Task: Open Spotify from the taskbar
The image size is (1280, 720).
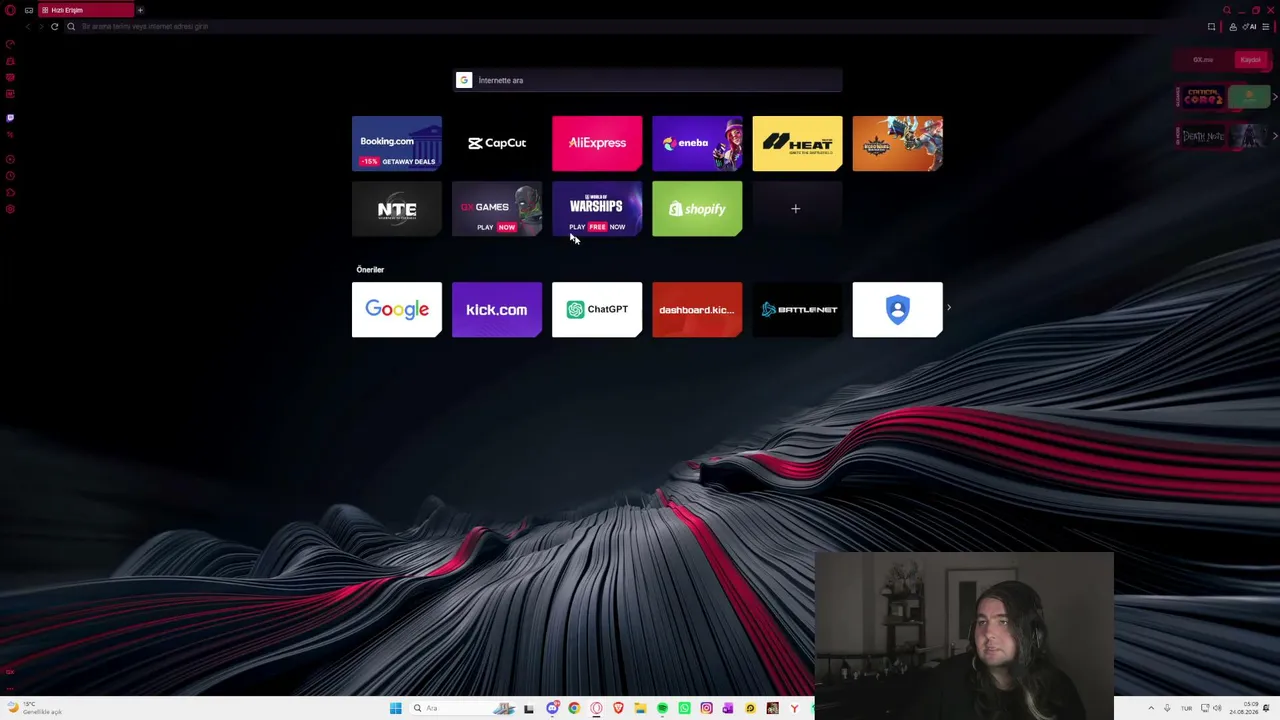Action: (662, 708)
